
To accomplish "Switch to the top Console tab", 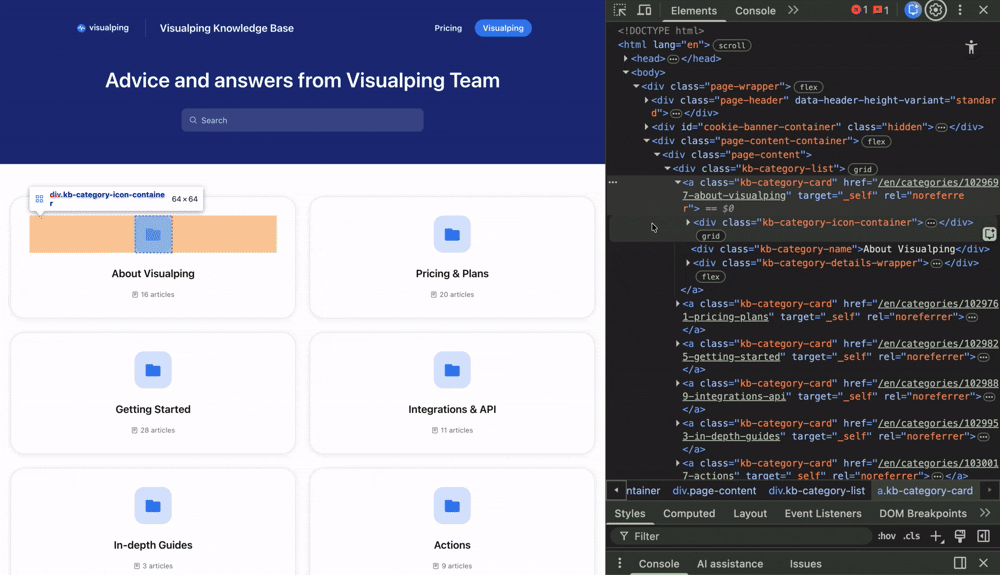I will (x=755, y=11).
